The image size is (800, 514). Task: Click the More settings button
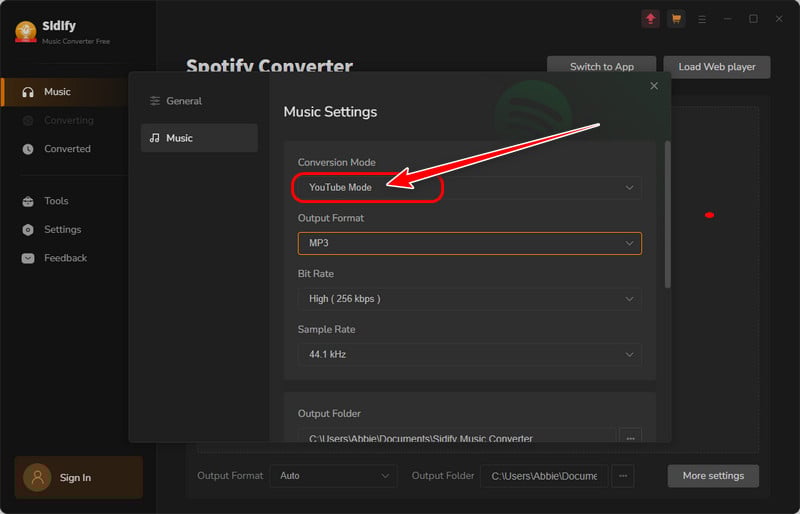[713, 476]
